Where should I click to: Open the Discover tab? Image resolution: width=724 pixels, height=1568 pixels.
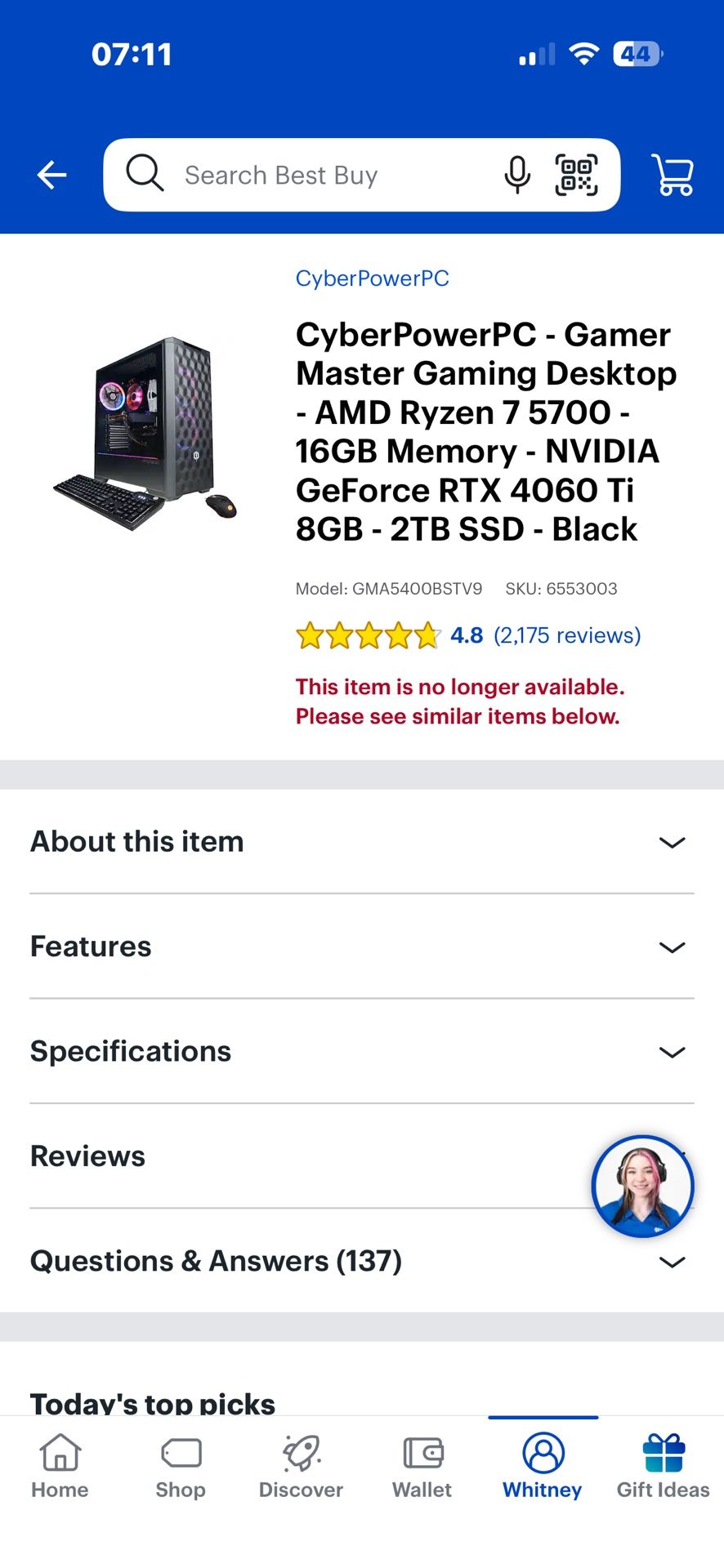pyautogui.click(x=301, y=1467)
